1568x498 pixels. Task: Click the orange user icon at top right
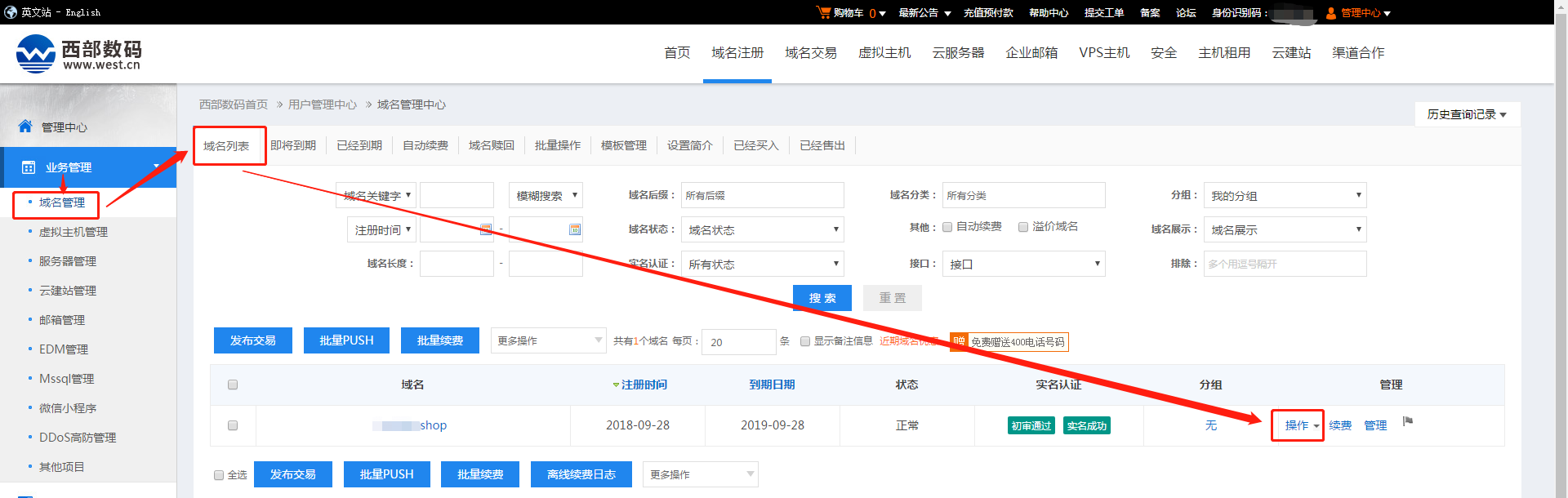coord(1331,13)
